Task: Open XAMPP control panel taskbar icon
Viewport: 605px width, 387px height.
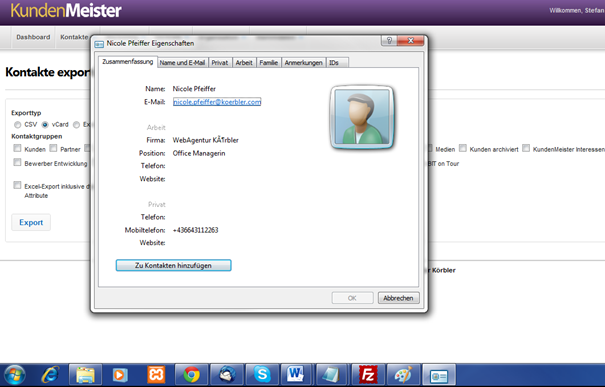Action: [156, 375]
